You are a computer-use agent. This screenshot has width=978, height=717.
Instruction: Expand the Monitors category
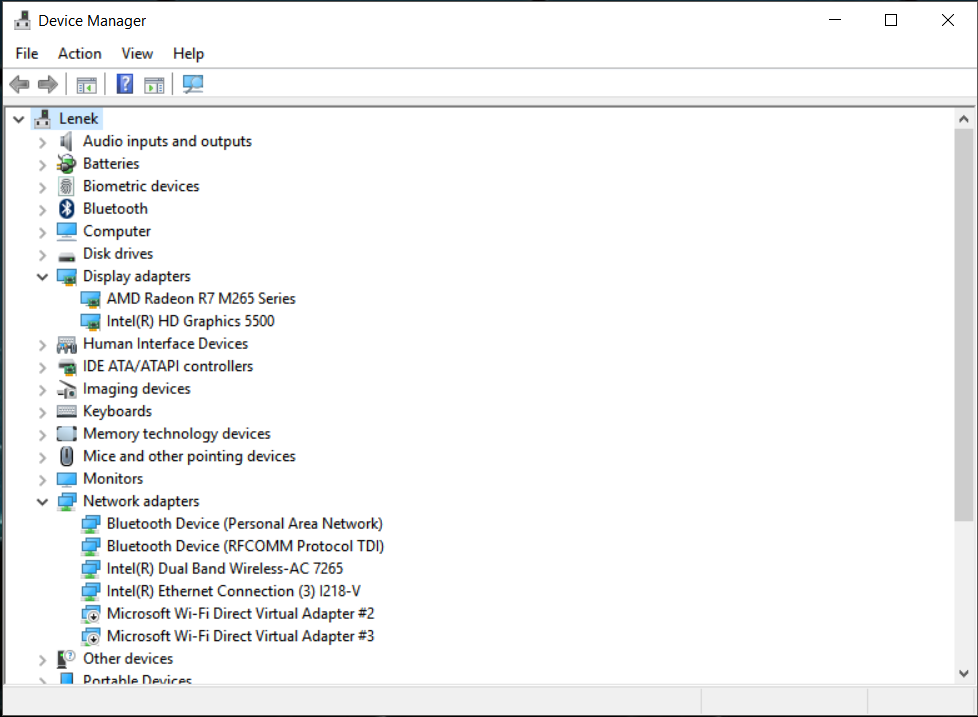(42, 480)
